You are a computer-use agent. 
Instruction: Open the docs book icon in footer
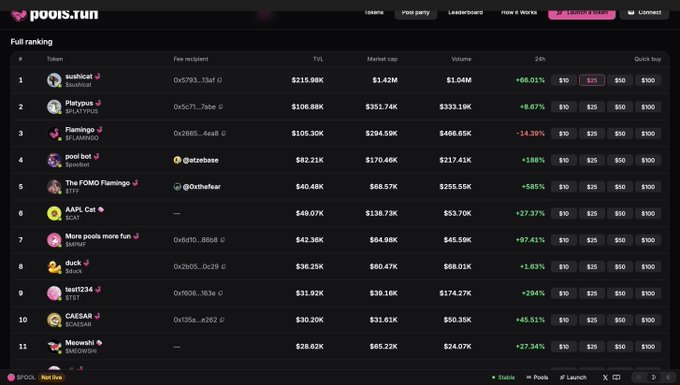coord(616,378)
